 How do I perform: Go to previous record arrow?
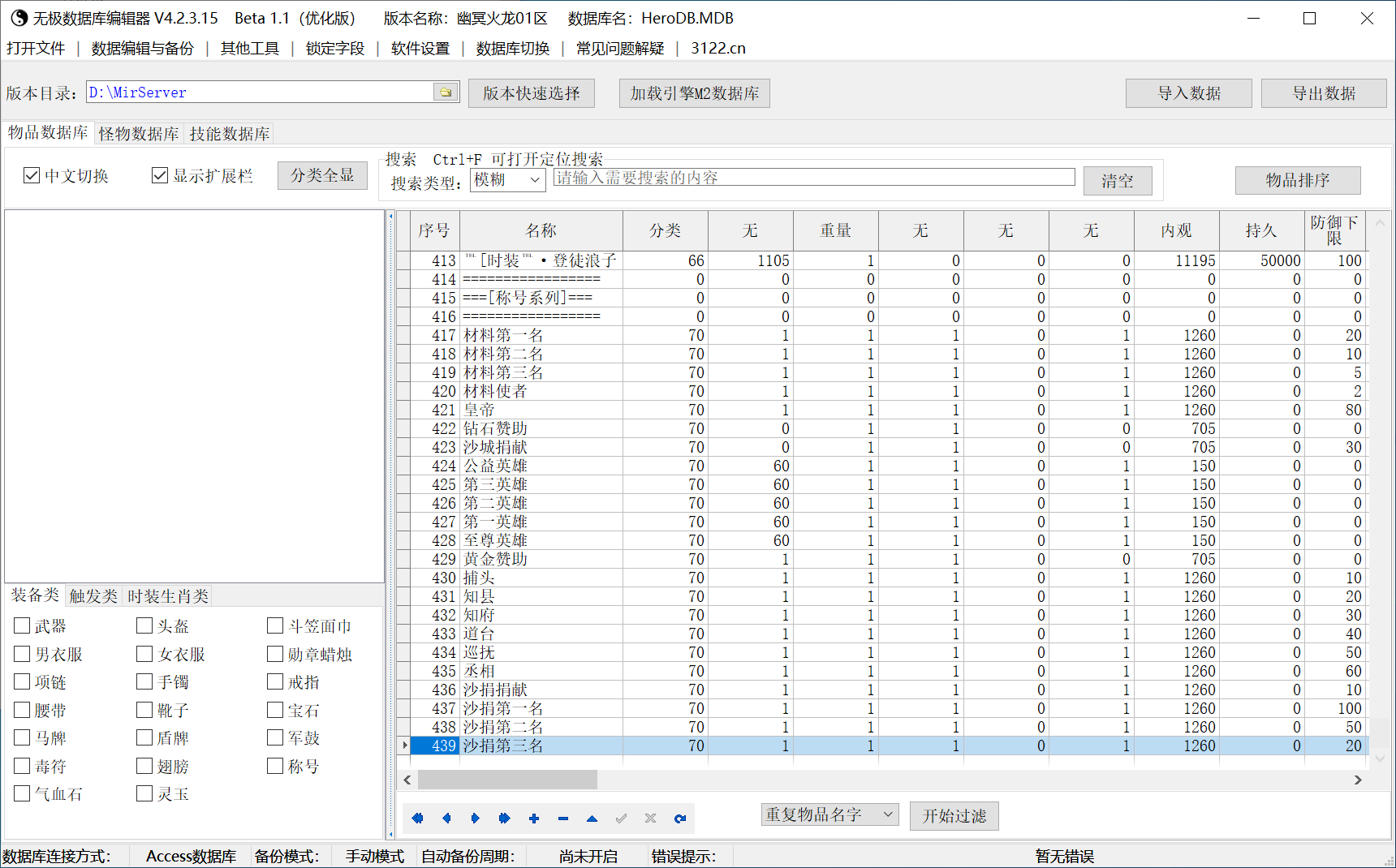[x=446, y=819]
